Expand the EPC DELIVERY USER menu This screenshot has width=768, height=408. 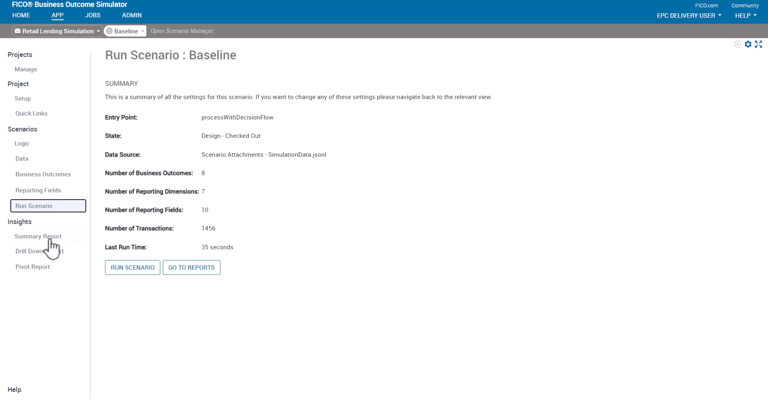pyautogui.click(x=689, y=16)
